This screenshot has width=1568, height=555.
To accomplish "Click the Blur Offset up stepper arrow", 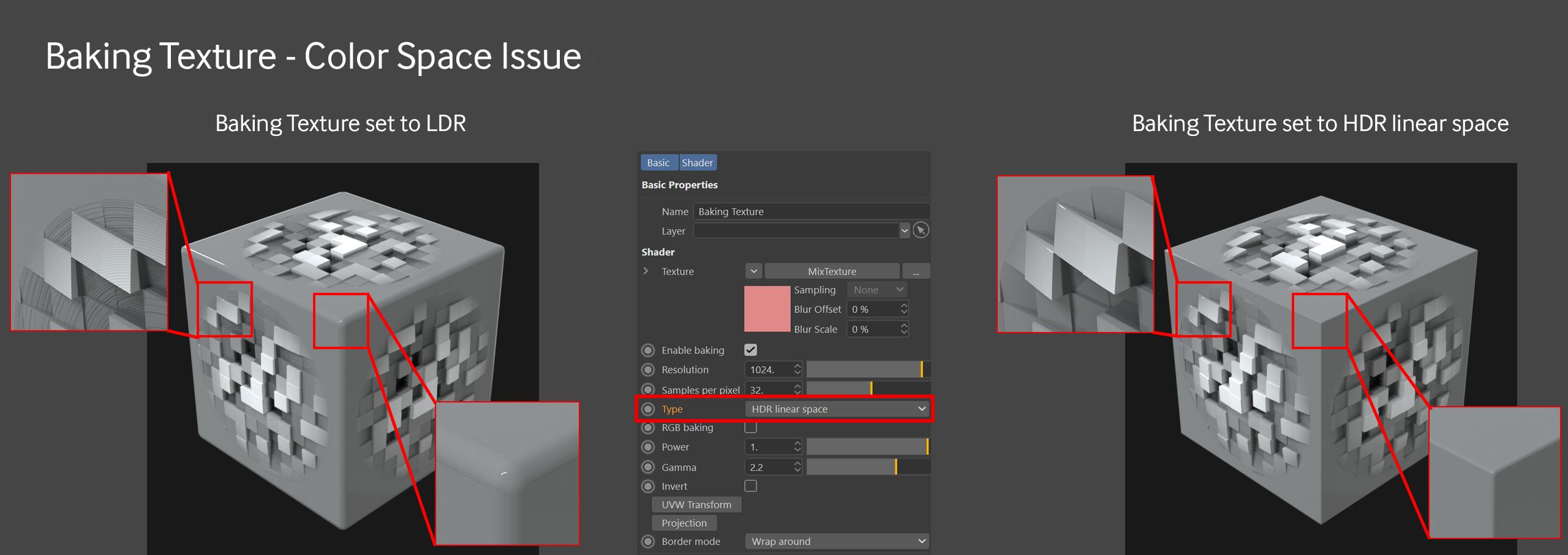I will click(905, 306).
